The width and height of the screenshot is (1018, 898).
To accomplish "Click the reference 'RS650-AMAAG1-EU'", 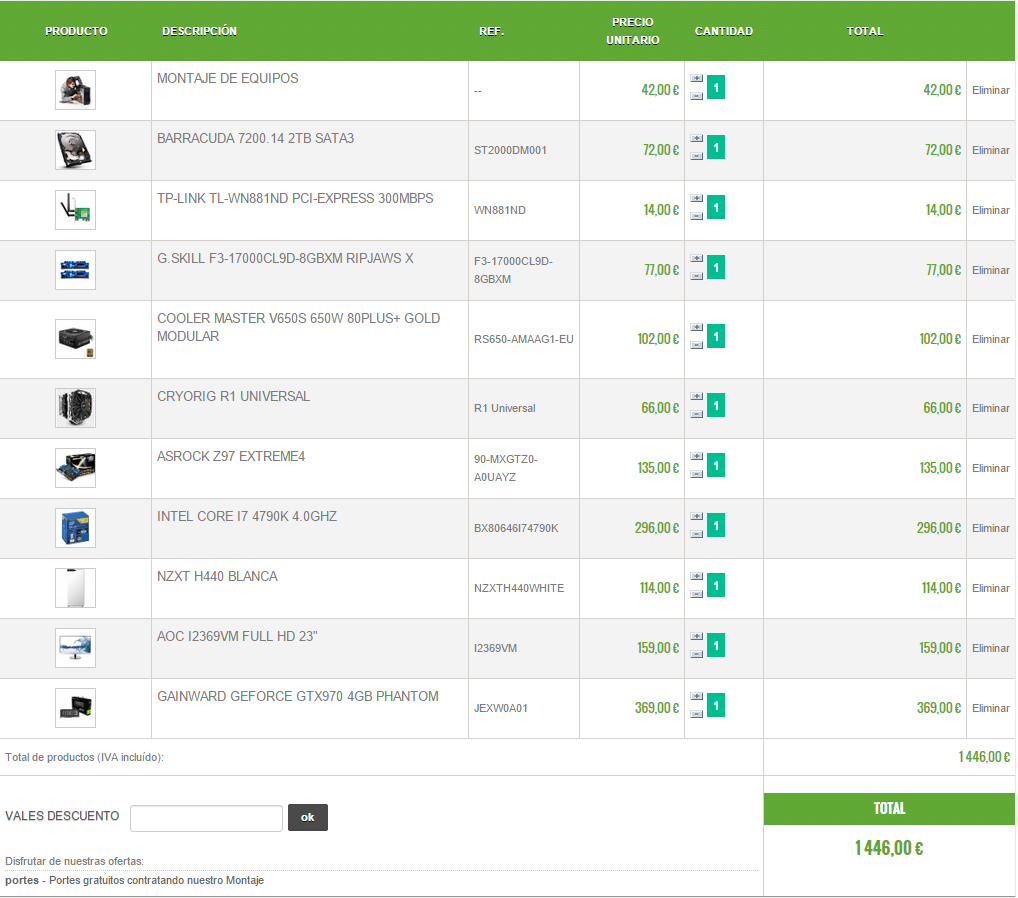I will (x=524, y=339).
